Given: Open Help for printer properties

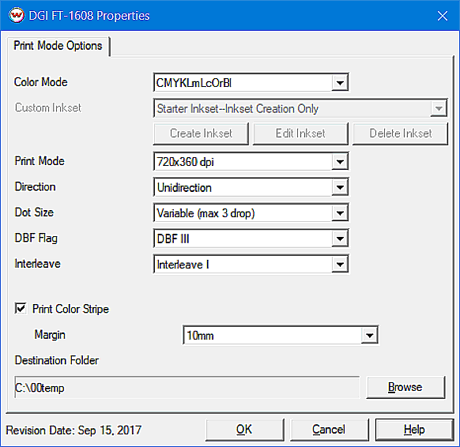Looking at the screenshot, I should [414, 429].
